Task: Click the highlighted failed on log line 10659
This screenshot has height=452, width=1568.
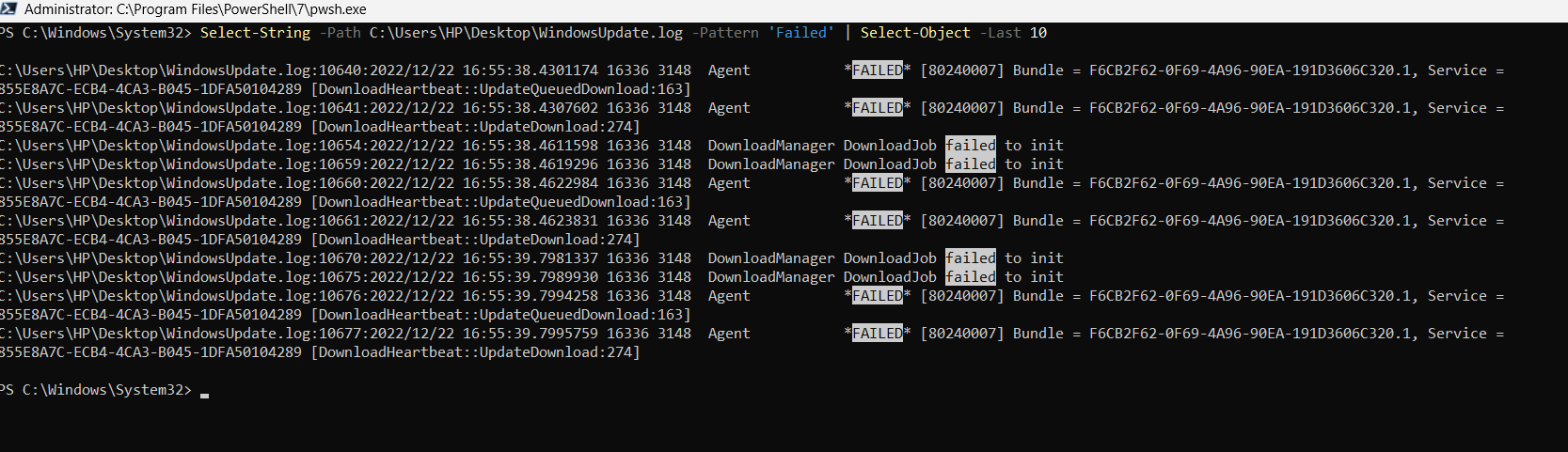Action: [x=971, y=164]
